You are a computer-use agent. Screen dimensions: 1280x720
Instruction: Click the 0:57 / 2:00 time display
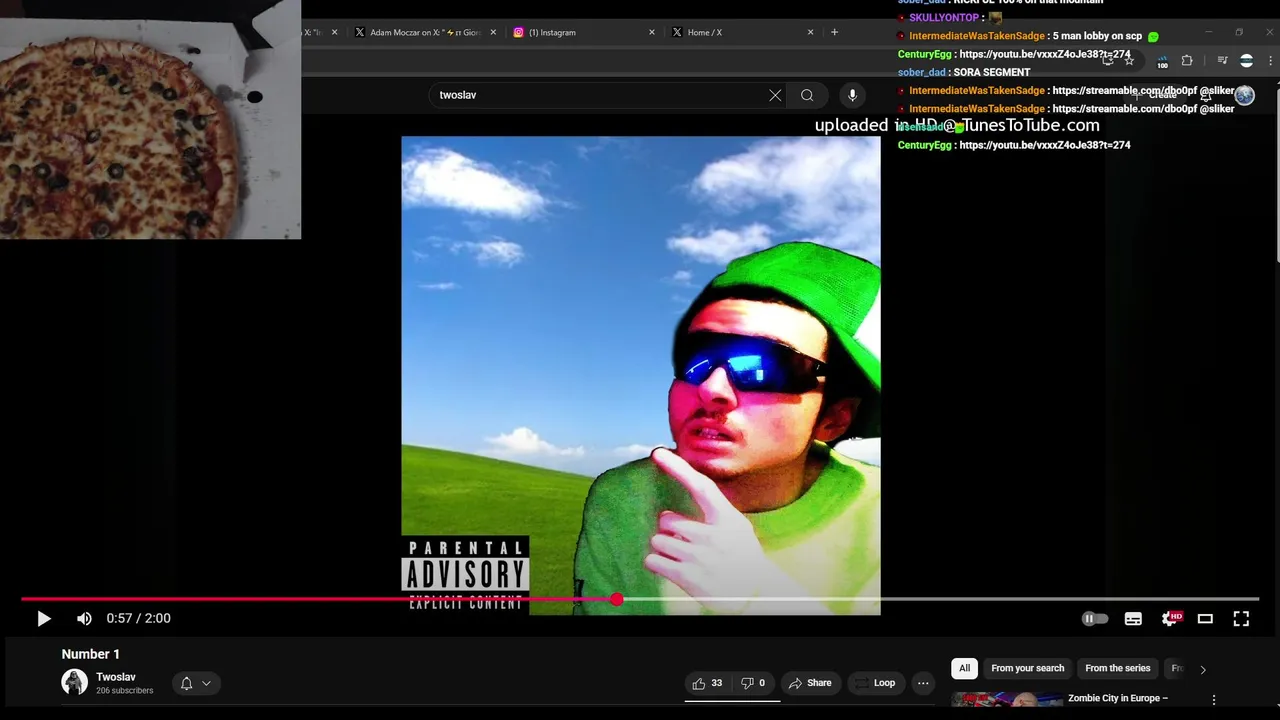(139, 619)
